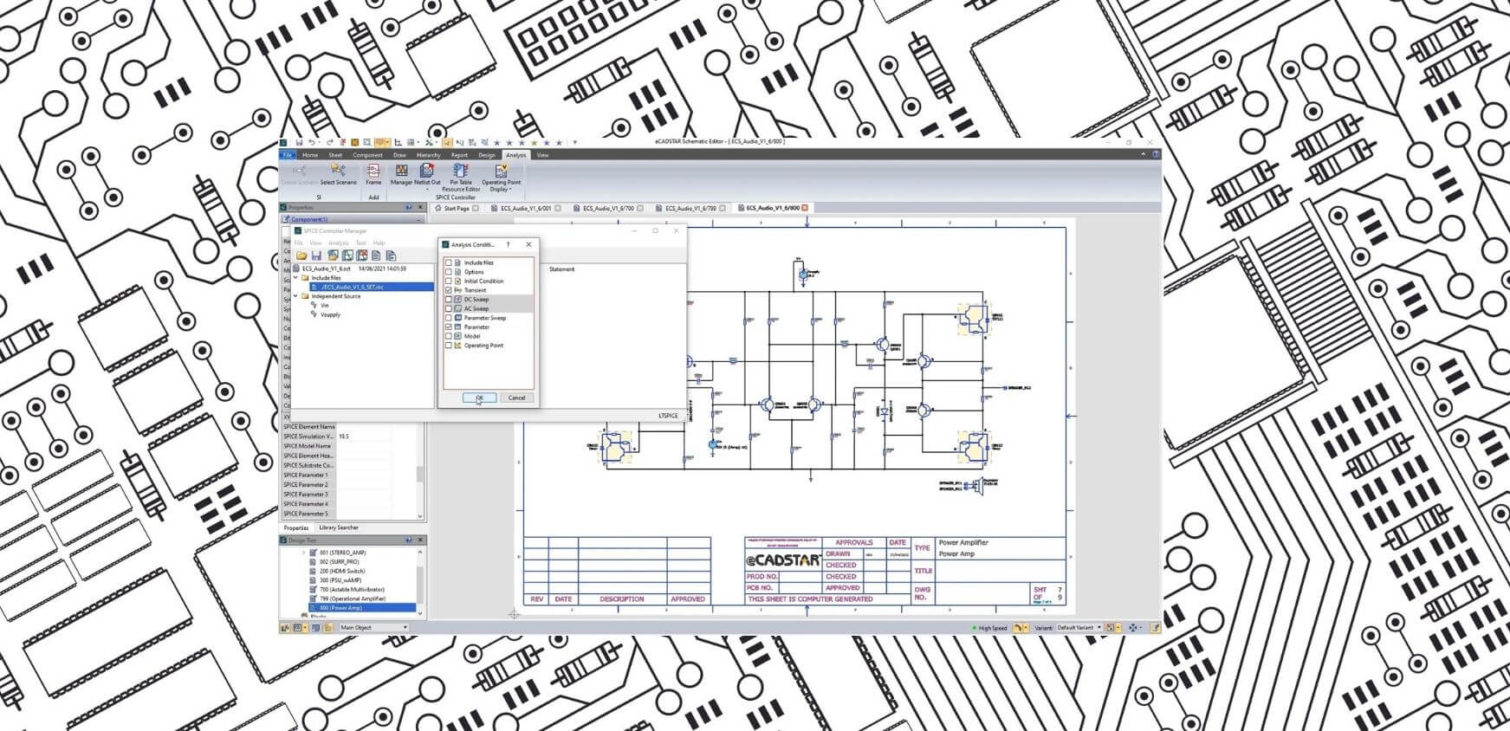This screenshot has width=1510, height=731.
Task: Click the fourth toolbar icon in SPICE Manager
Action: [x=347, y=255]
